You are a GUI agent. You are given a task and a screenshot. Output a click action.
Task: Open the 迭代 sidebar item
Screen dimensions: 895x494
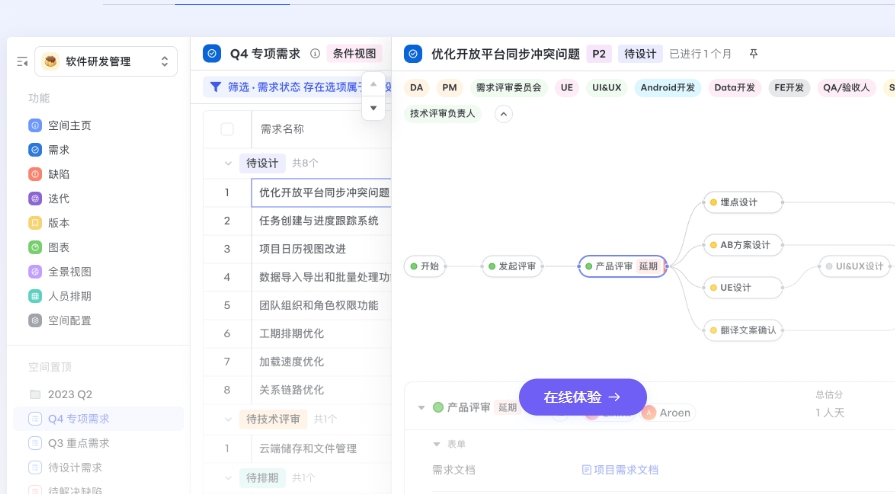tap(58, 199)
